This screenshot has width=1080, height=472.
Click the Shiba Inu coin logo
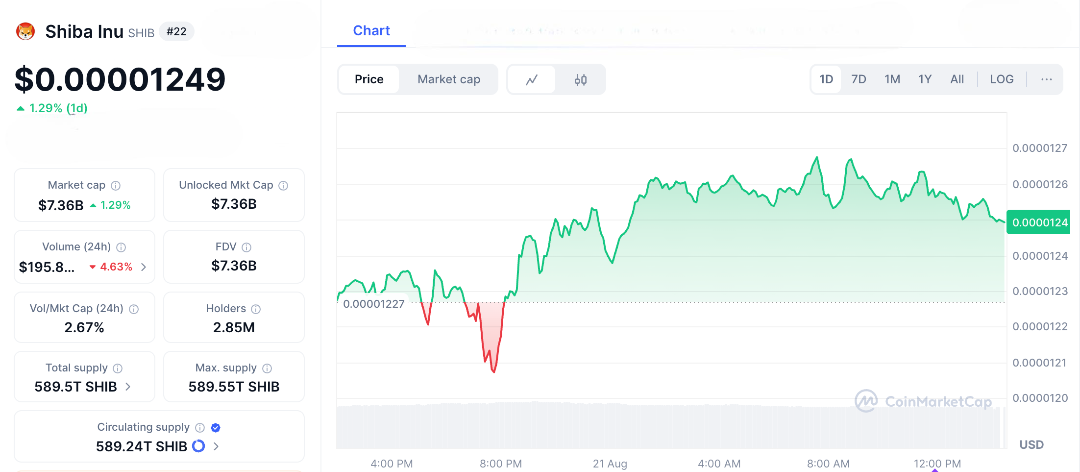point(25,32)
